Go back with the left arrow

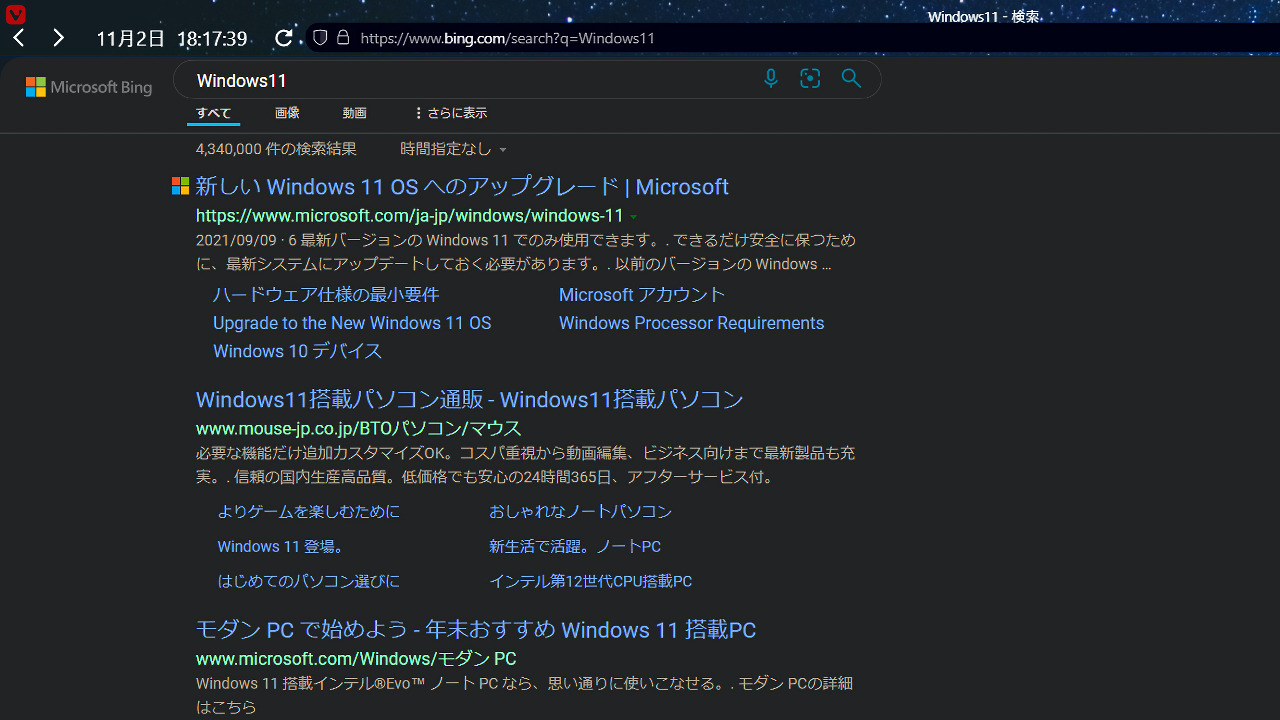(19, 38)
